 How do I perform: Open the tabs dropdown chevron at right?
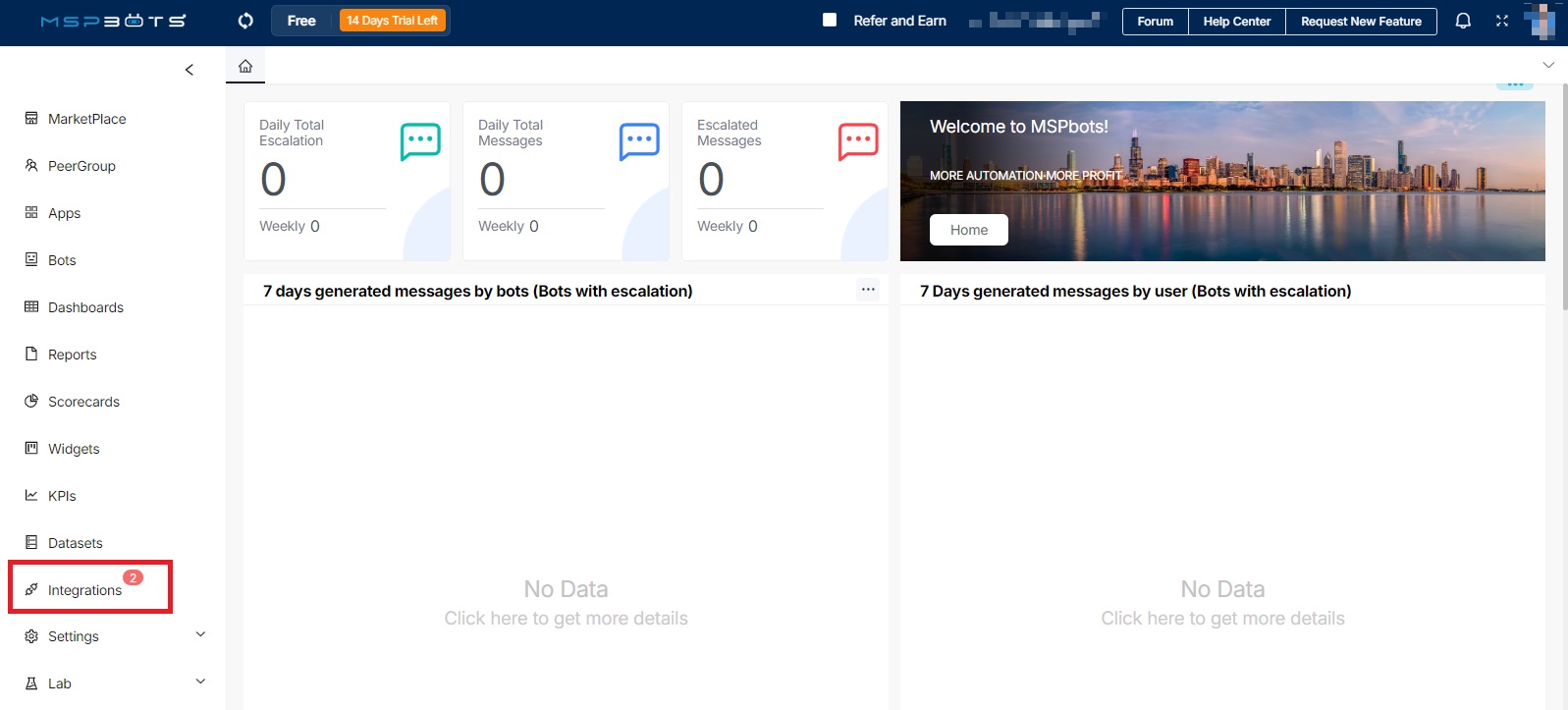1548,65
